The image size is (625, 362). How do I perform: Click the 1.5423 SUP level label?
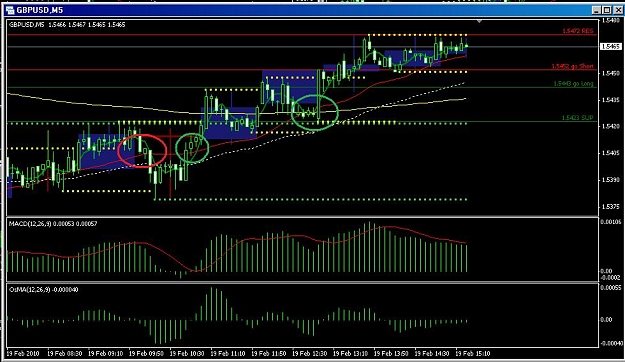[x=578, y=118]
